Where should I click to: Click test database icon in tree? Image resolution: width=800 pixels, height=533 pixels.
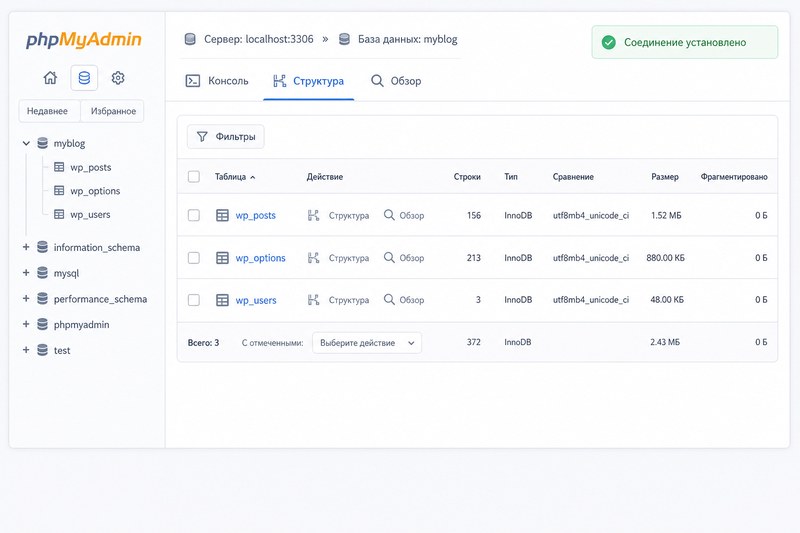(43, 350)
